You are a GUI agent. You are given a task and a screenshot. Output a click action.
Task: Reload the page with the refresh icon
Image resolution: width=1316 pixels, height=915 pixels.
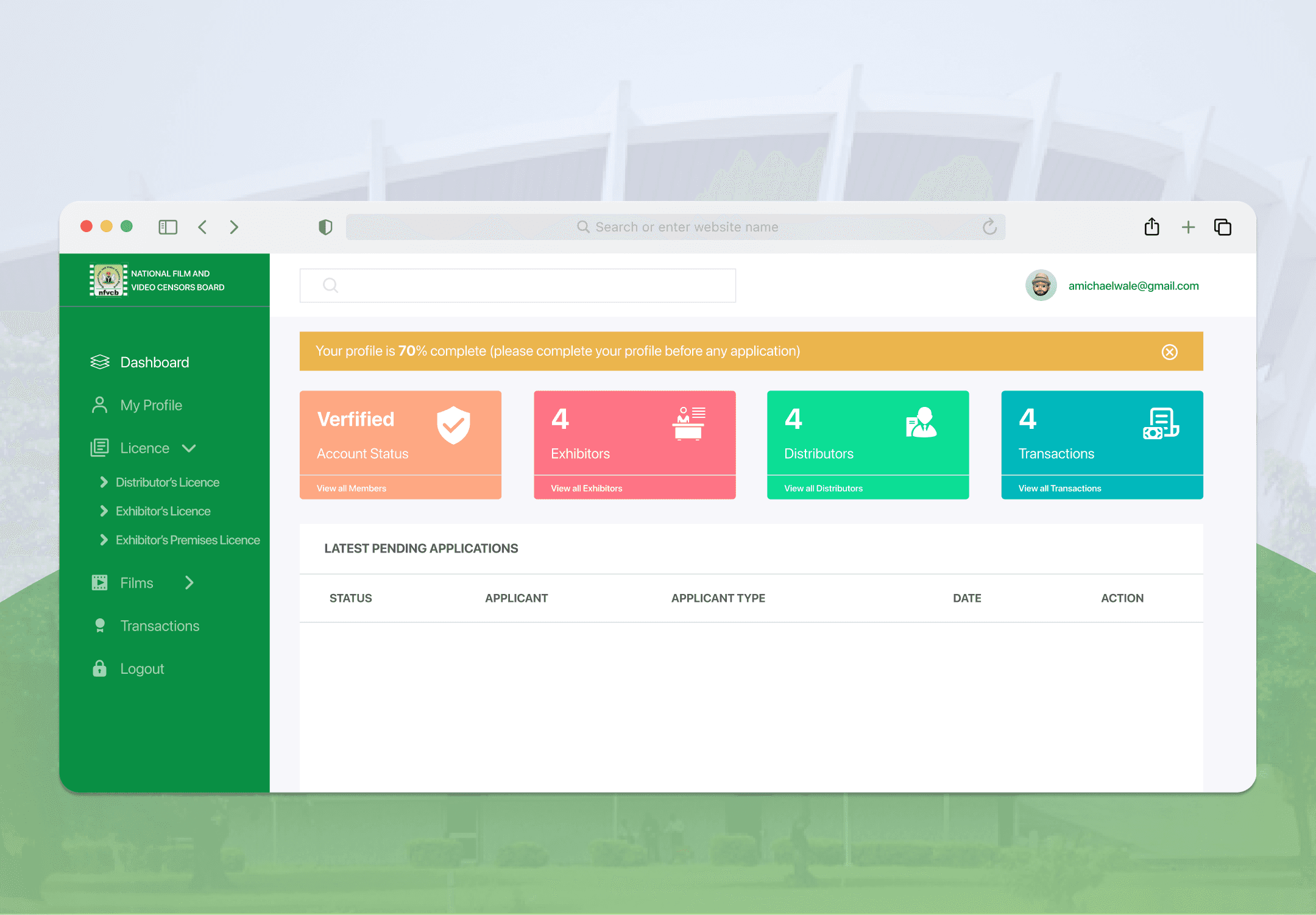click(989, 227)
